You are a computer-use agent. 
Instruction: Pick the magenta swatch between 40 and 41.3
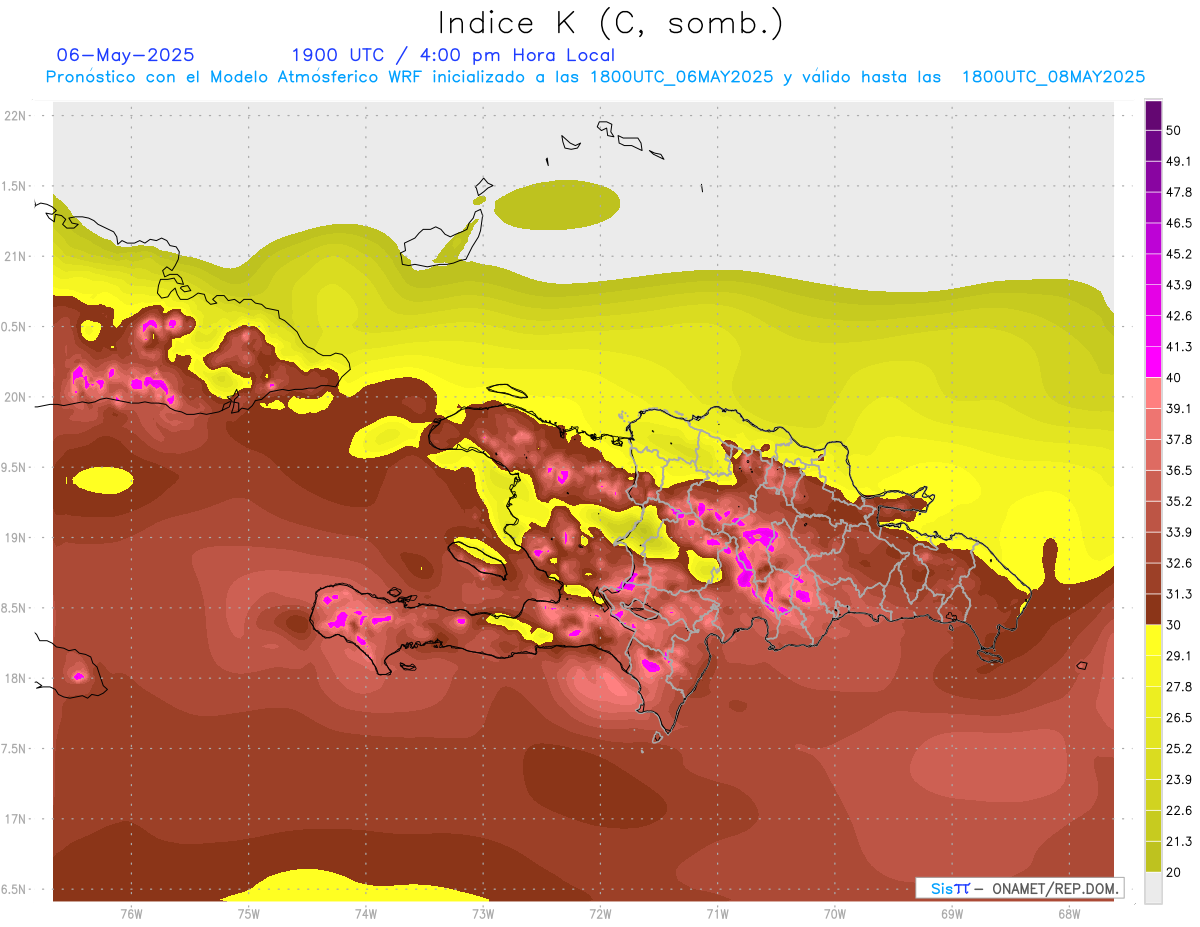[x=1153, y=363]
